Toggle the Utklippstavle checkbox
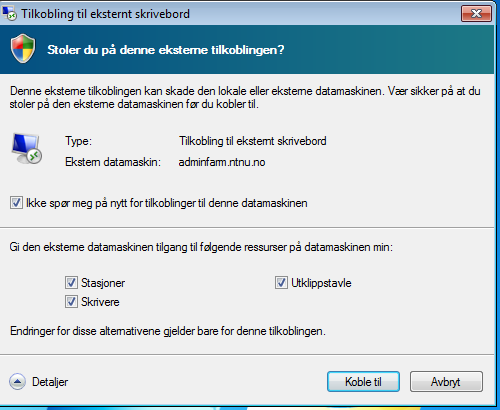This screenshot has height=410, width=500. (281, 283)
